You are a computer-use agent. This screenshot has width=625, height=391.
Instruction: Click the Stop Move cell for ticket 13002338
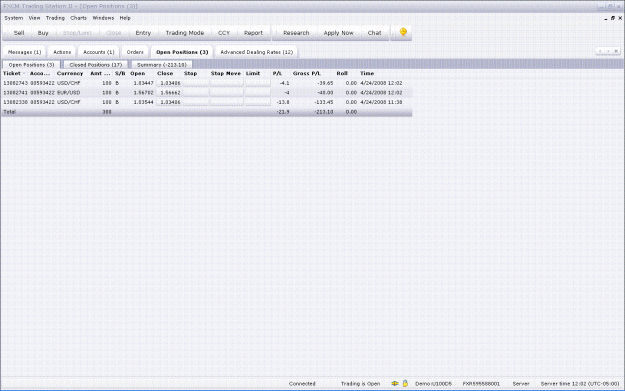tap(227, 102)
